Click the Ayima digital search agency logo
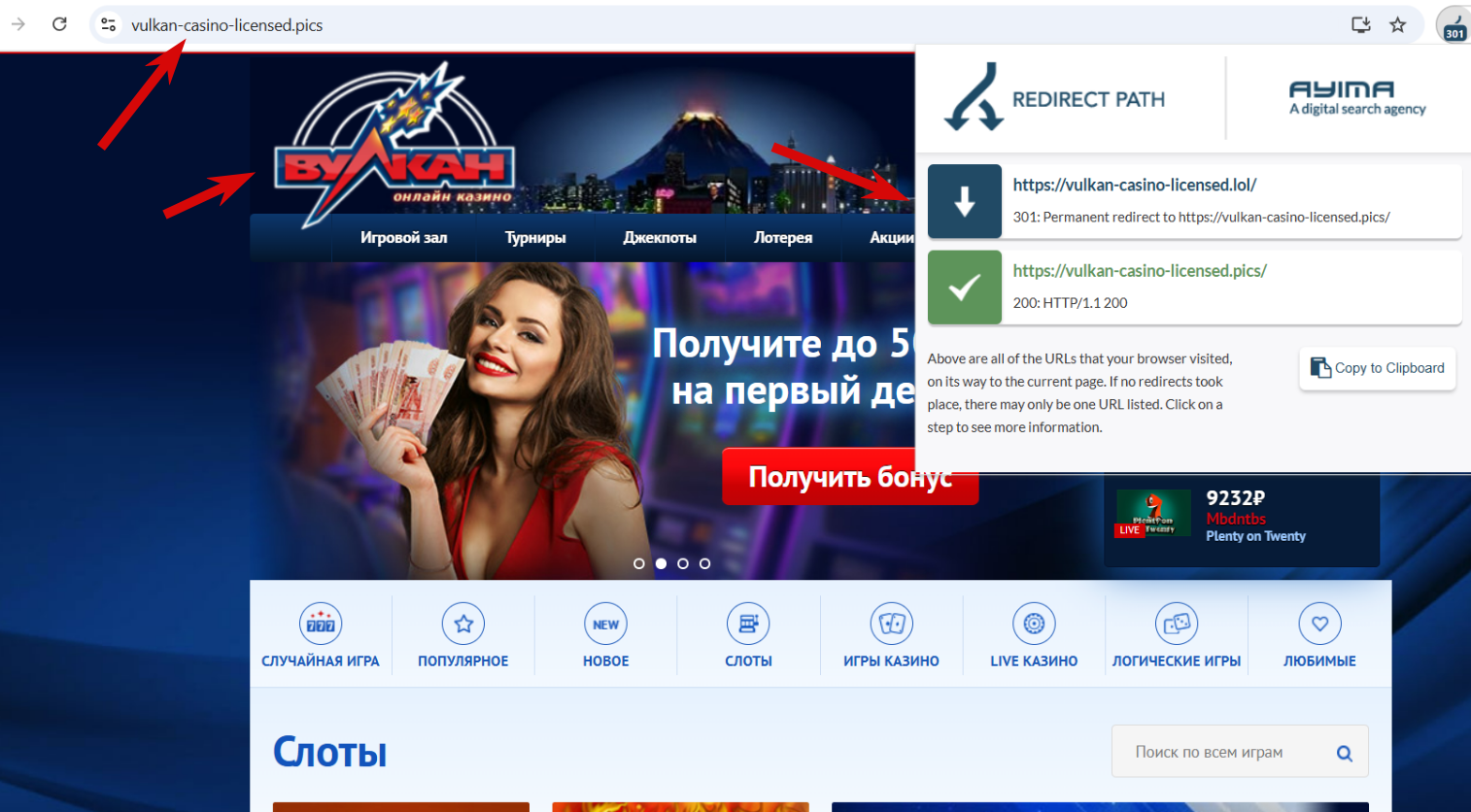Viewport: 1471px width, 812px height. coord(1357,98)
